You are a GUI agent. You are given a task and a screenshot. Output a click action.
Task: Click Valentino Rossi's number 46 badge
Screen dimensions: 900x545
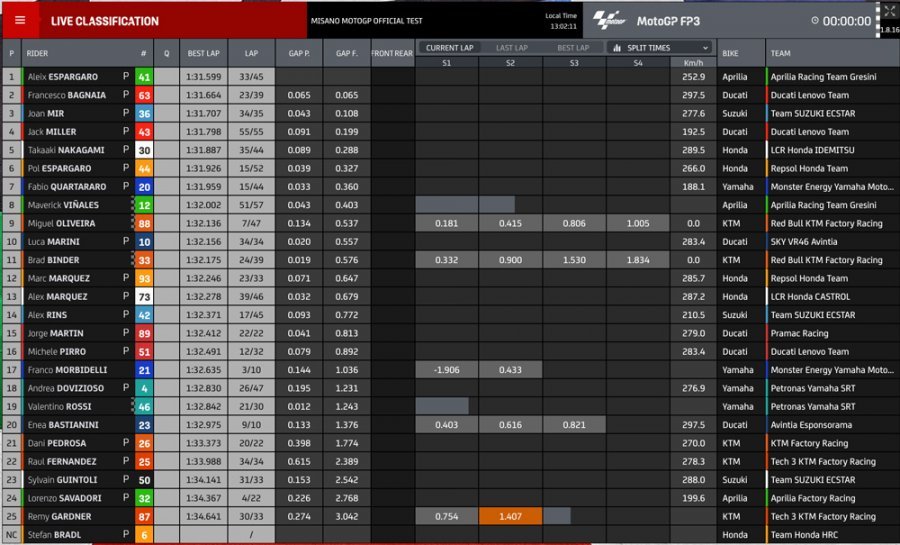144,407
